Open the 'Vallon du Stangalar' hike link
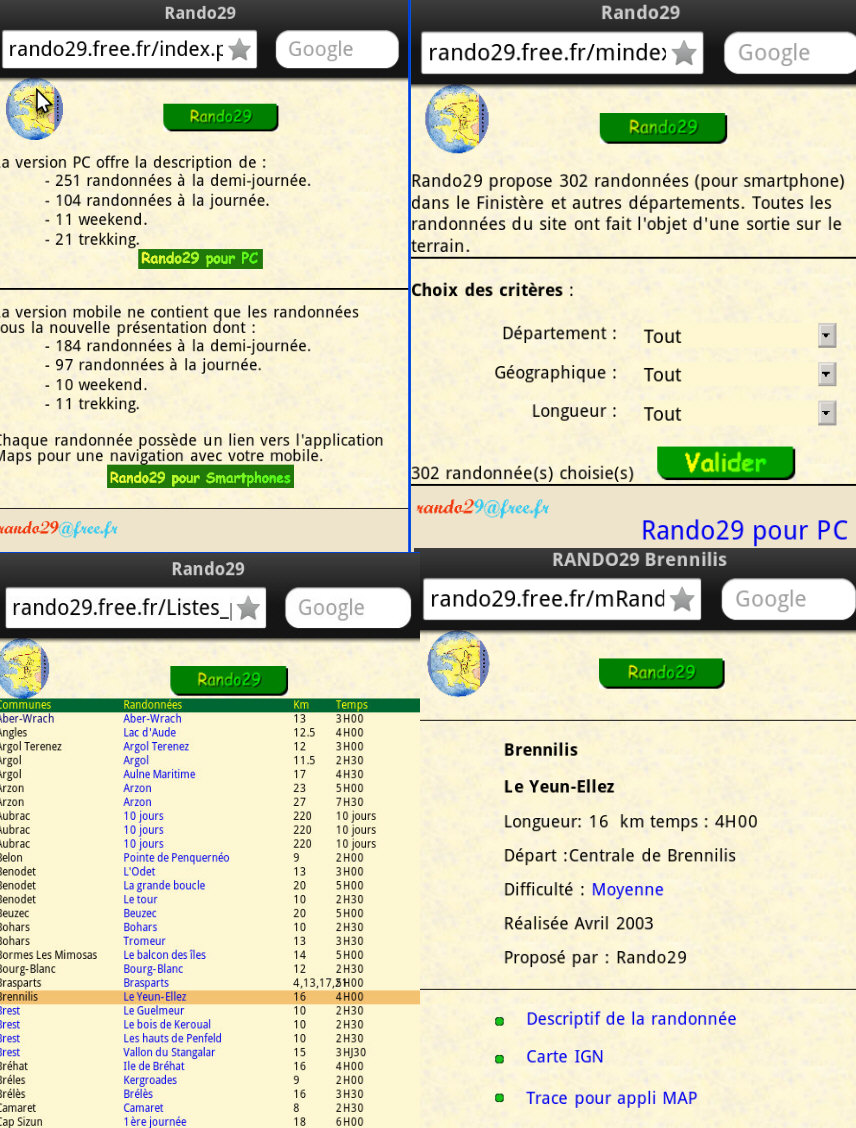 [169, 1052]
